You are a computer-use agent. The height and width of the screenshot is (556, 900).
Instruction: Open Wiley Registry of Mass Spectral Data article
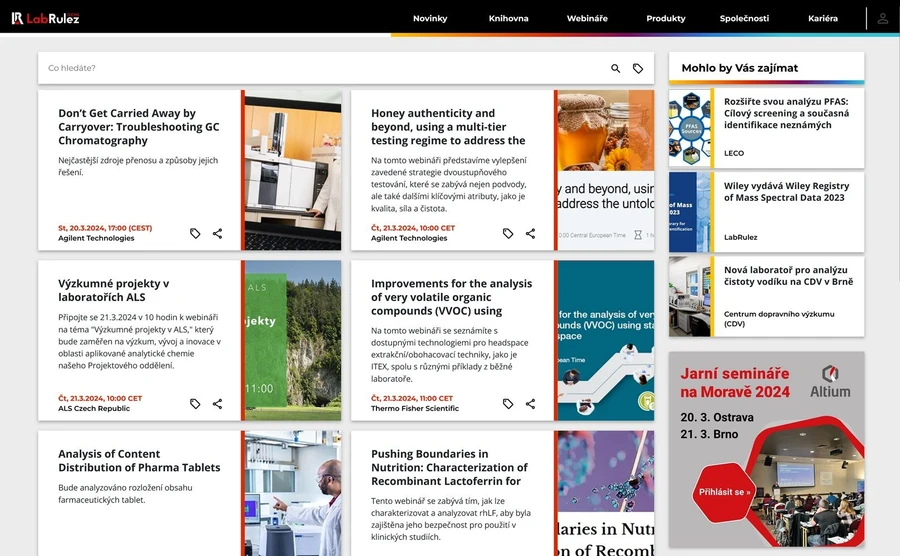[786, 192]
